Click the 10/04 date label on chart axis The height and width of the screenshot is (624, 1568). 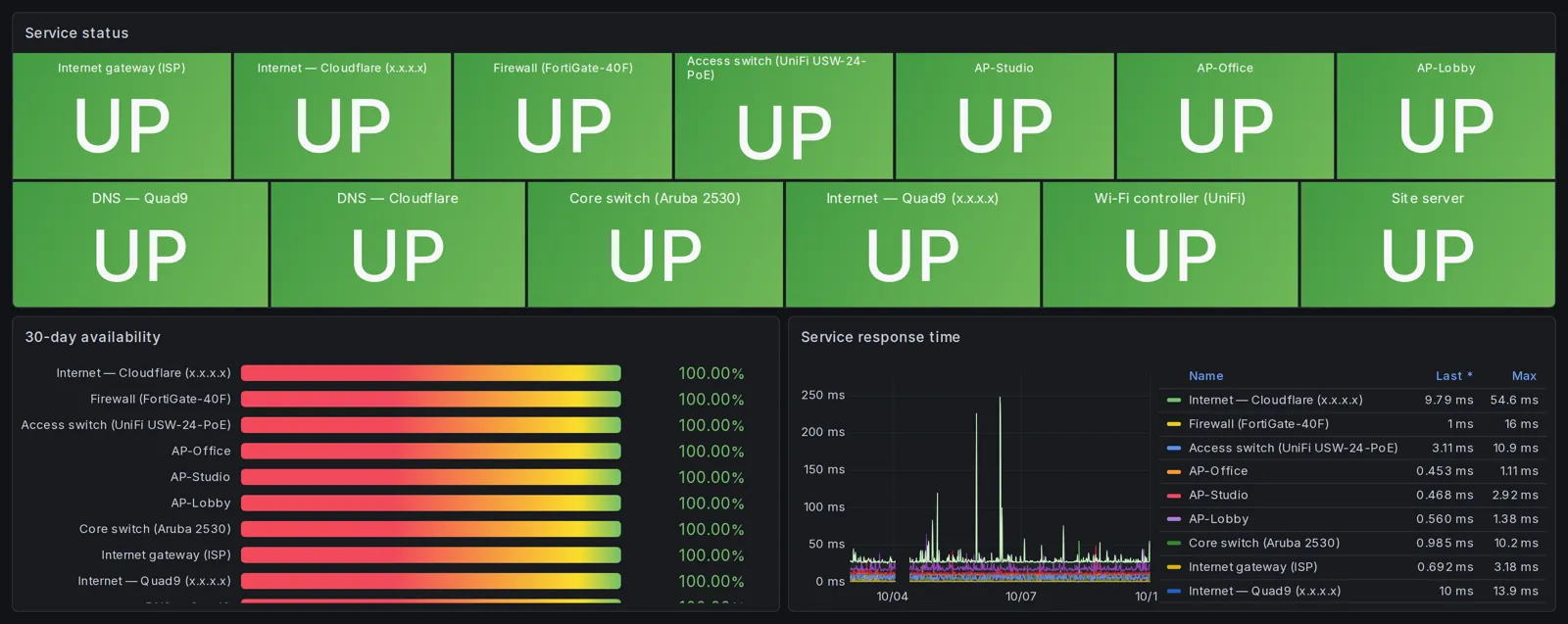point(892,597)
